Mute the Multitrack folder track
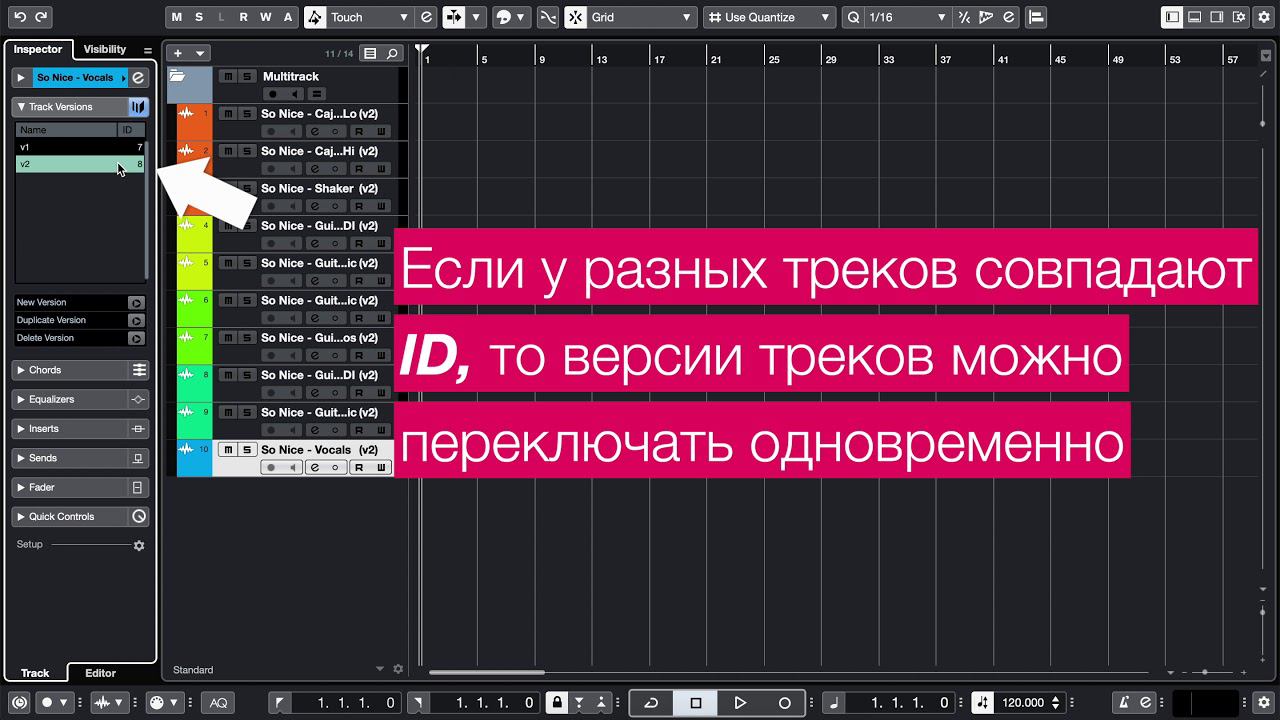Screen dimensions: 1280x720 tap(227, 76)
